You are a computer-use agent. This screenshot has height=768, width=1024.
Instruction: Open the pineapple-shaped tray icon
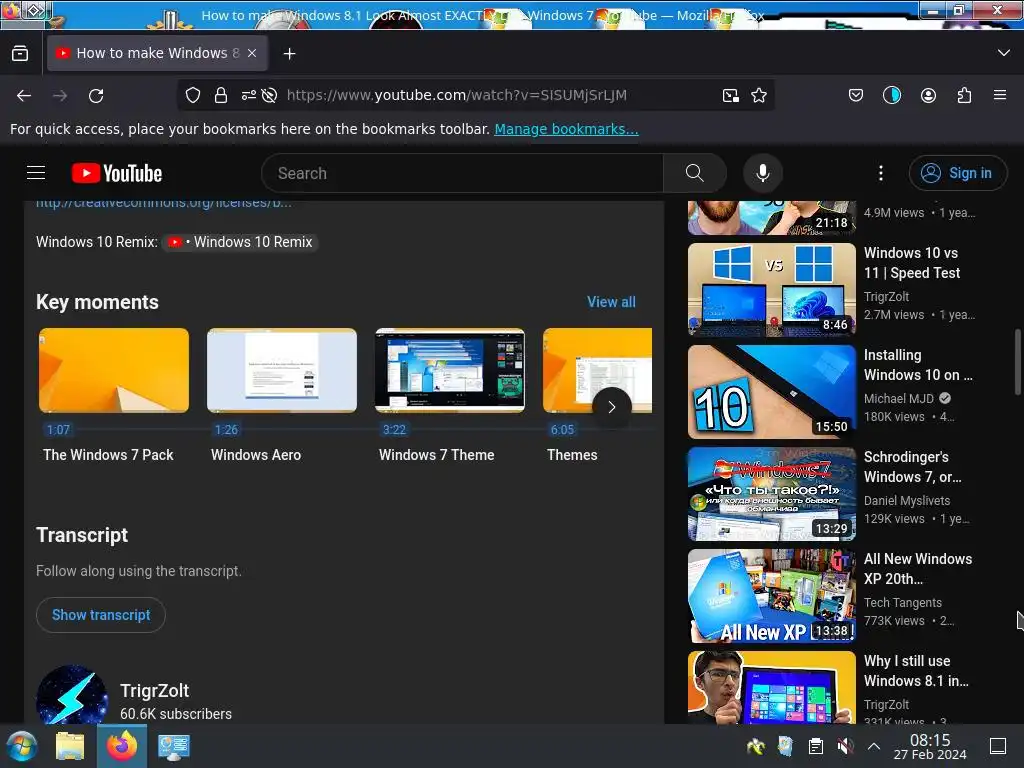[x=756, y=746]
